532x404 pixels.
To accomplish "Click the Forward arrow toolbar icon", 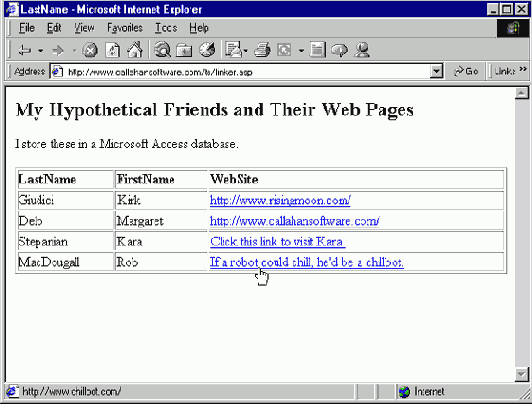I will tap(58, 51).
